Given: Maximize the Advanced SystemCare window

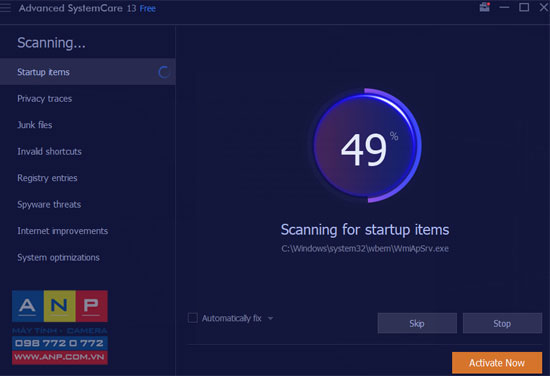Looking at the screenshot, I should (x=524, y=7).
